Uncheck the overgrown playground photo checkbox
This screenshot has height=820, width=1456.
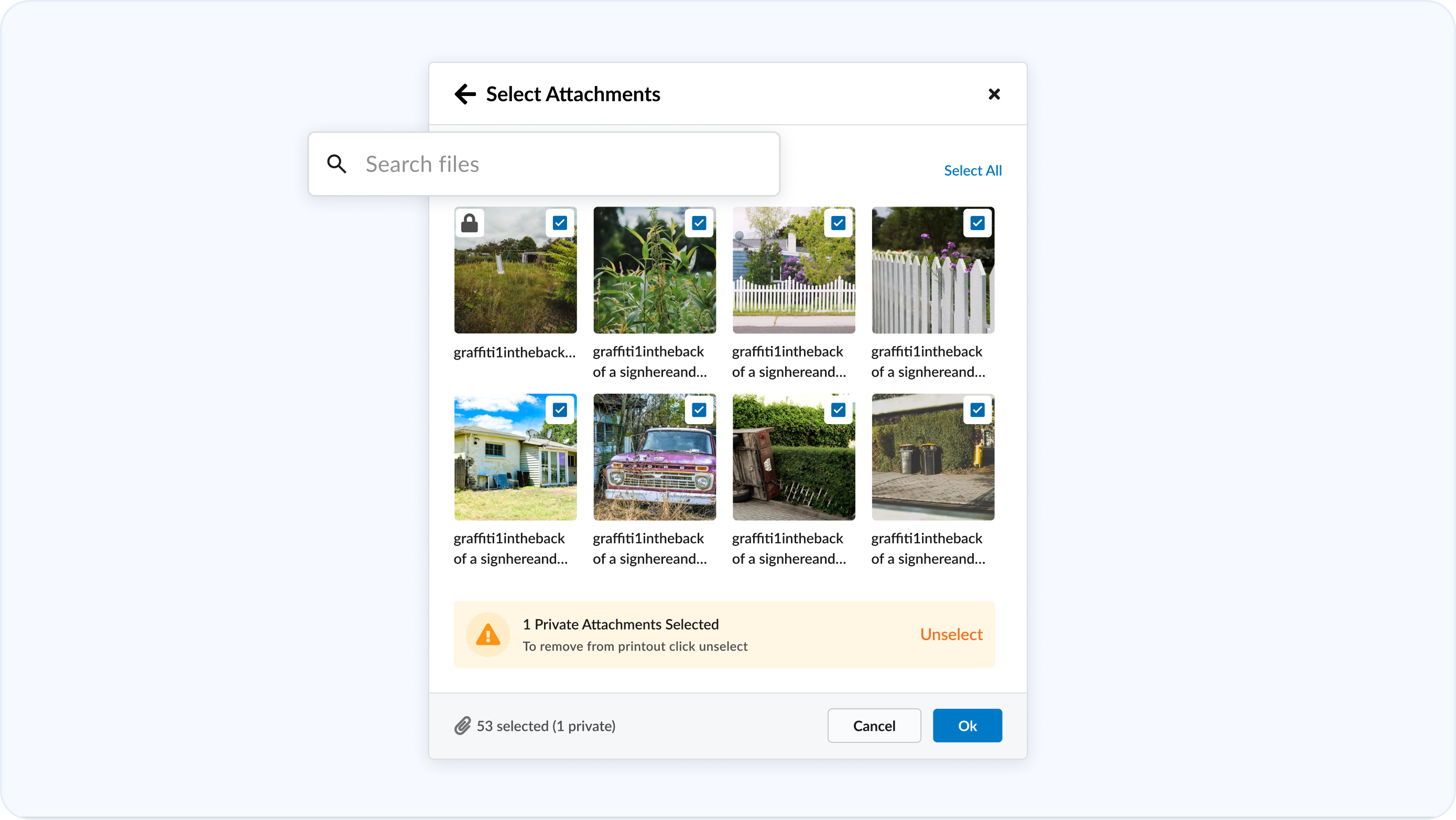pyautogui.click(x=560, y=223)
